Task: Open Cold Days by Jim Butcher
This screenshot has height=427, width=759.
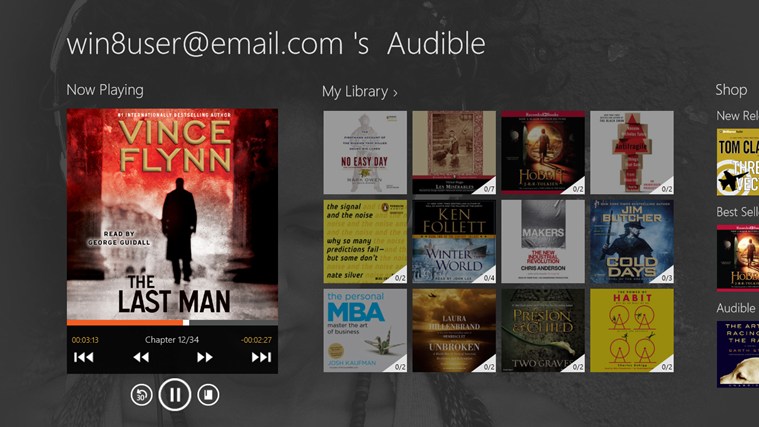Action: point(632,241)
